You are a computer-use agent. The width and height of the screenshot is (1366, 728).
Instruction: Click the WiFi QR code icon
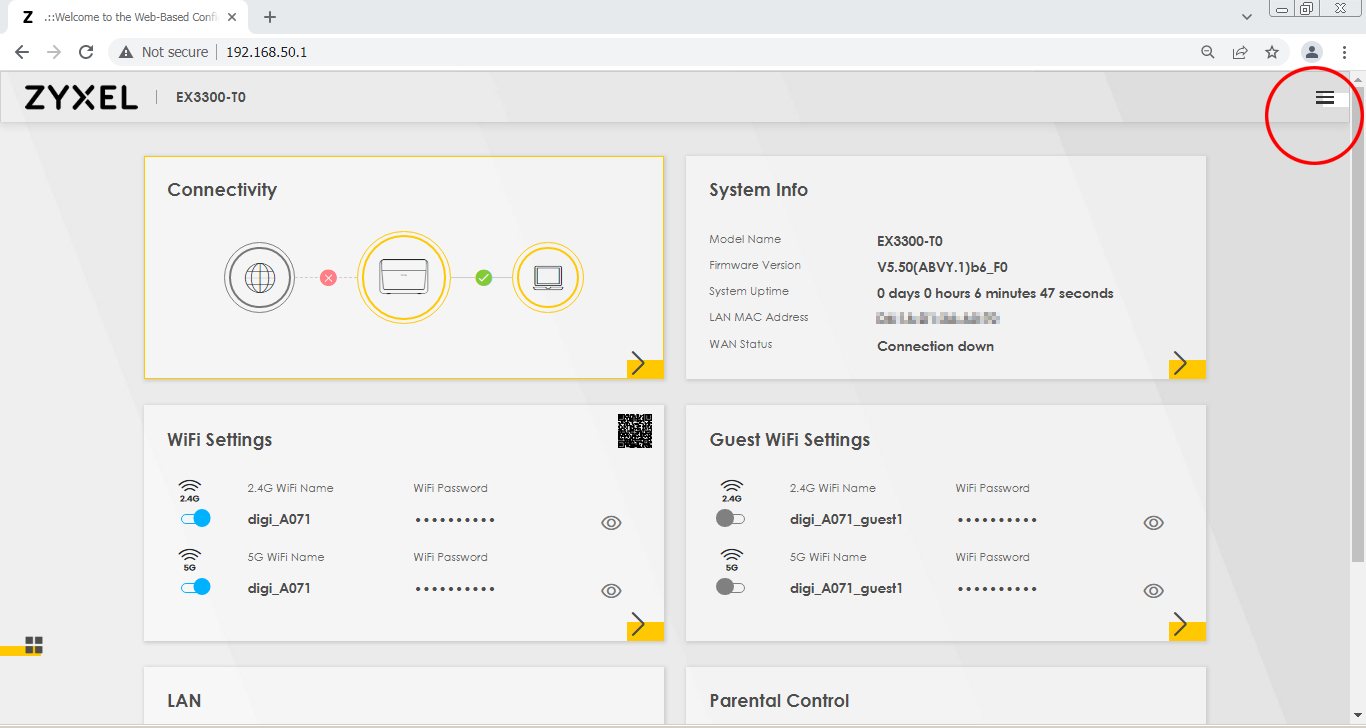635,430
